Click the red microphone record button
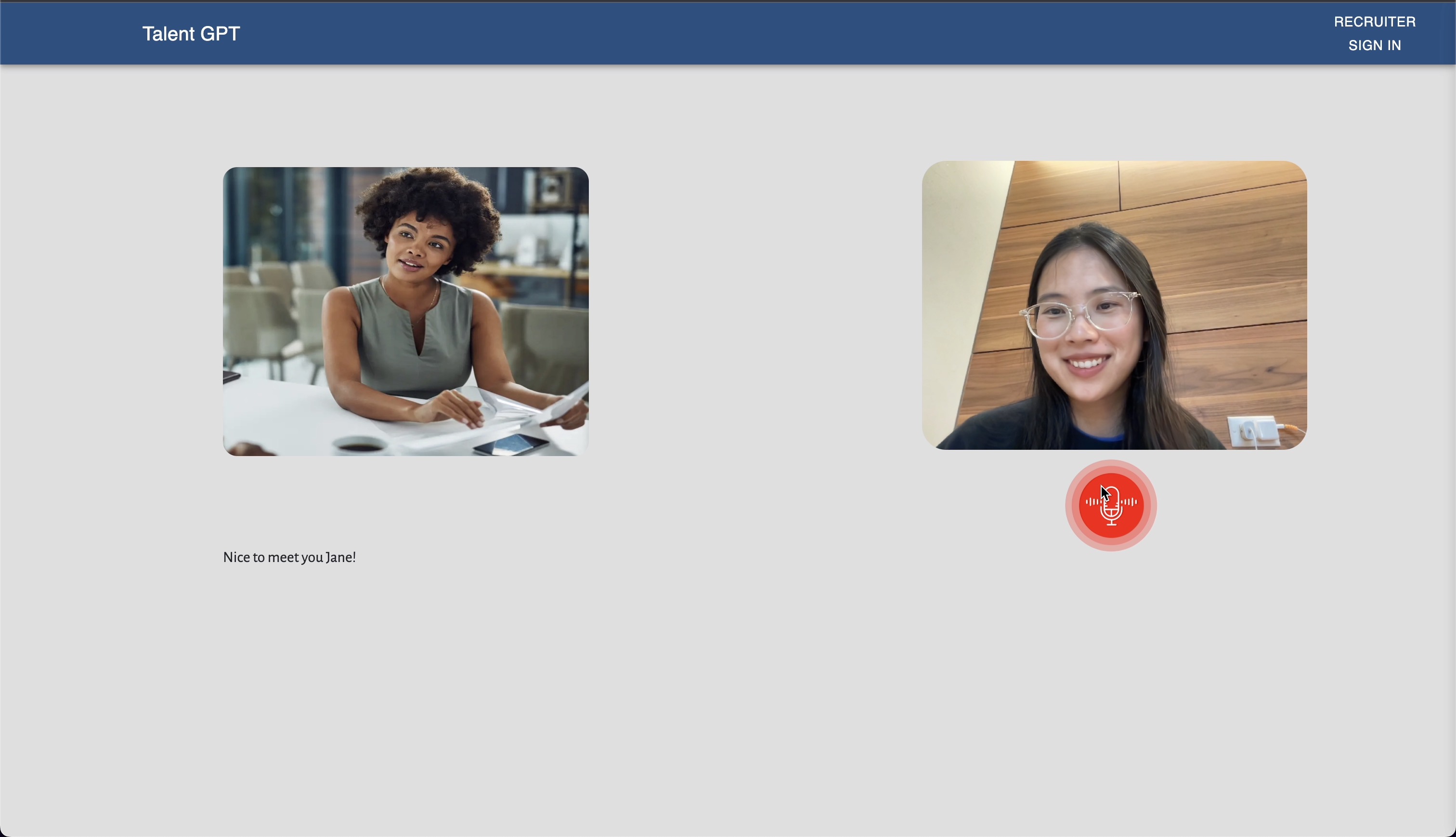The image size is (1456, 837). click(x=1111, y=505)
